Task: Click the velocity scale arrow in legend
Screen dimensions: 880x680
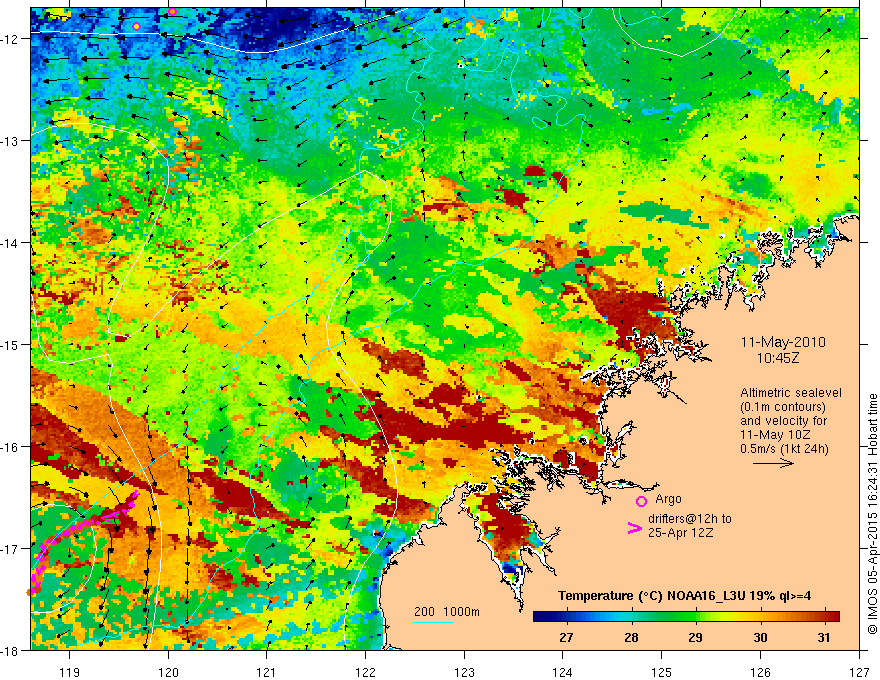Action: coord(773,463)
